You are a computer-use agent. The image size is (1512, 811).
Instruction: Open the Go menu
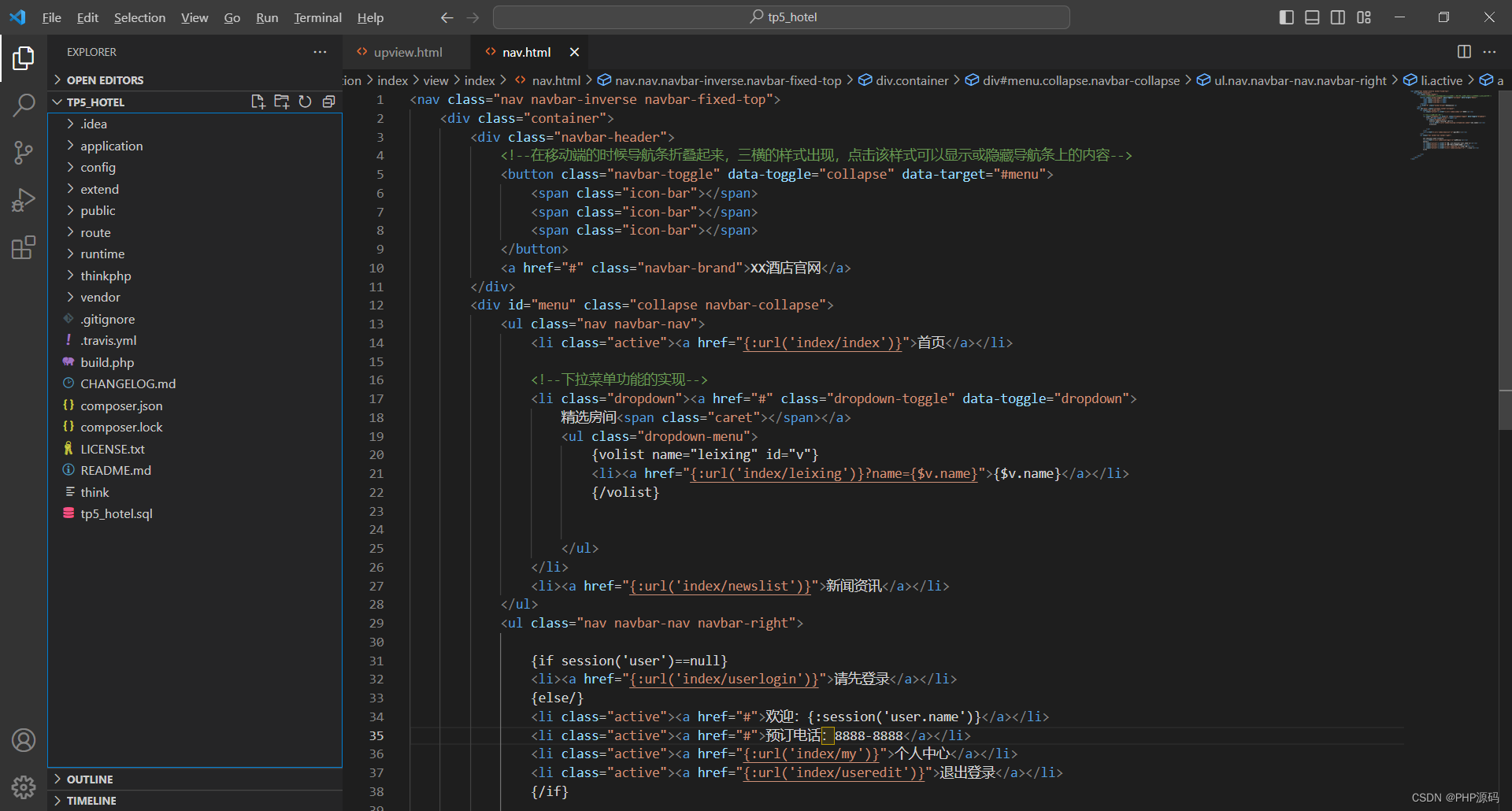(232, 17)
